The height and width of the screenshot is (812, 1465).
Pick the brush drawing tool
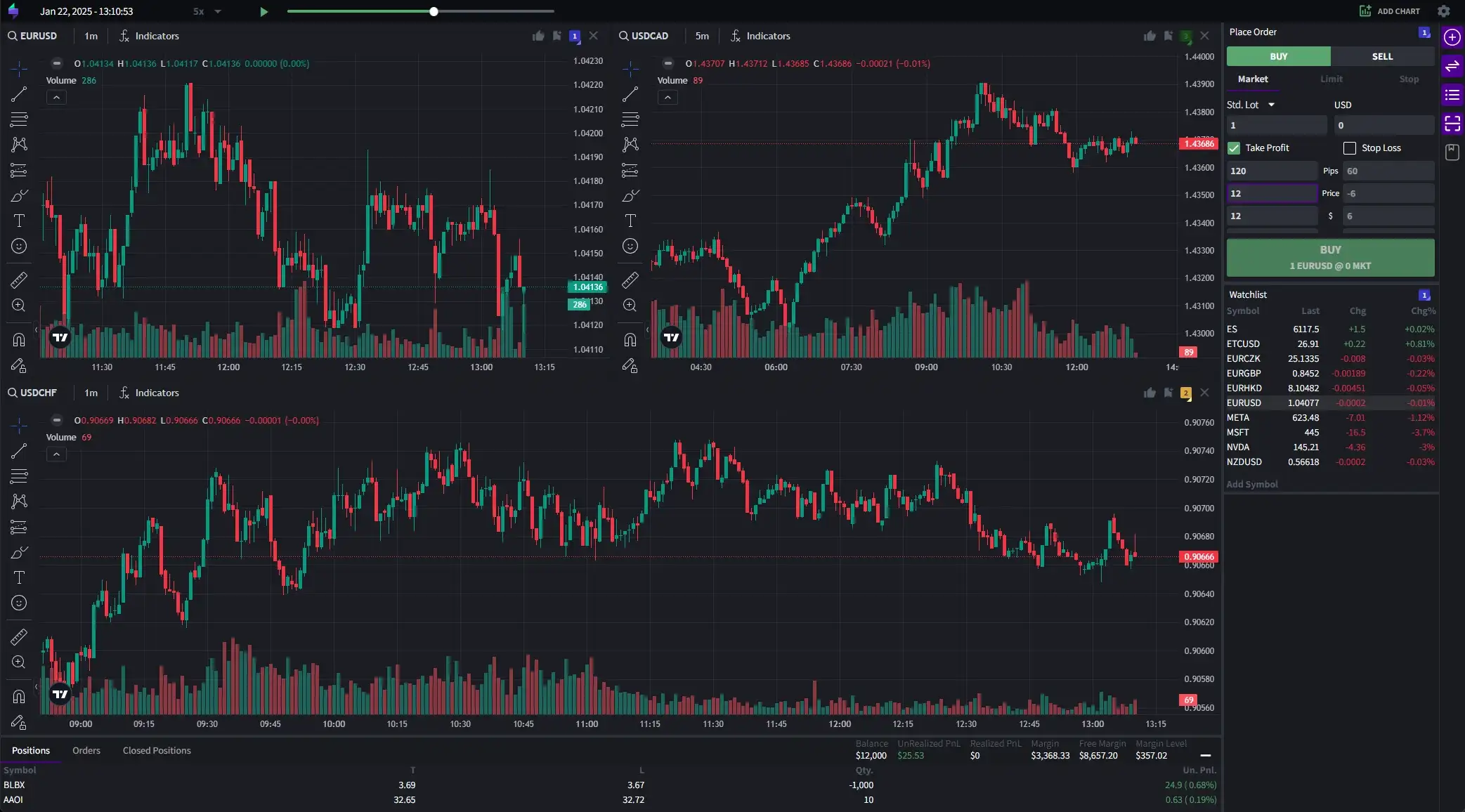[x=19, y=196]
